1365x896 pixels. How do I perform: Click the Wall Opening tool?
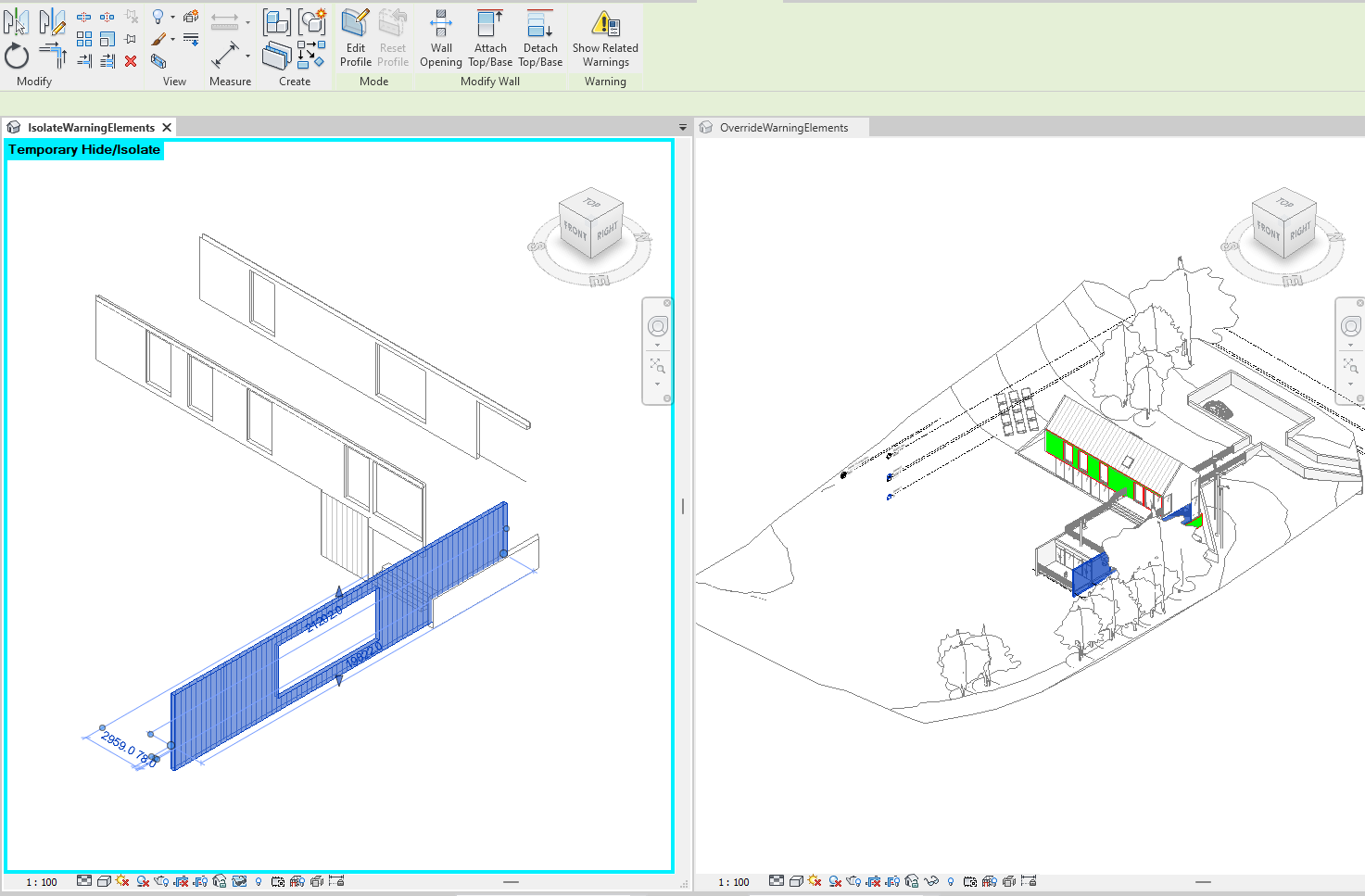click(x=441, y=39)
